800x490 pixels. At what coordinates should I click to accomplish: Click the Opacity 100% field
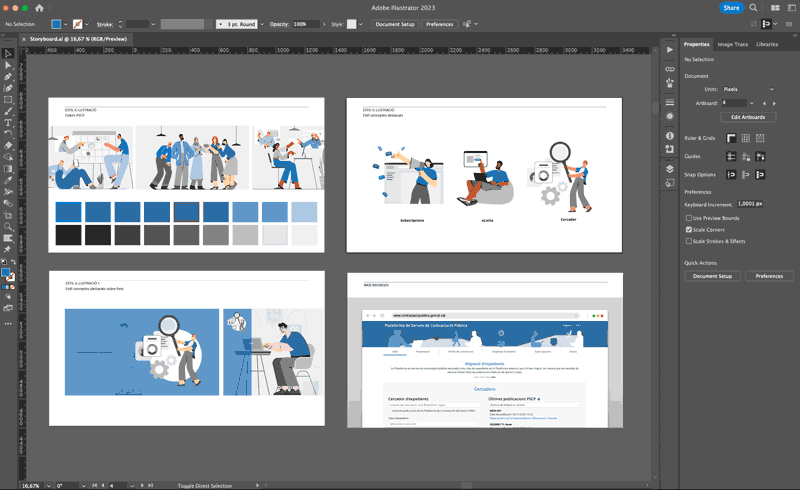(x=306, y=24)
